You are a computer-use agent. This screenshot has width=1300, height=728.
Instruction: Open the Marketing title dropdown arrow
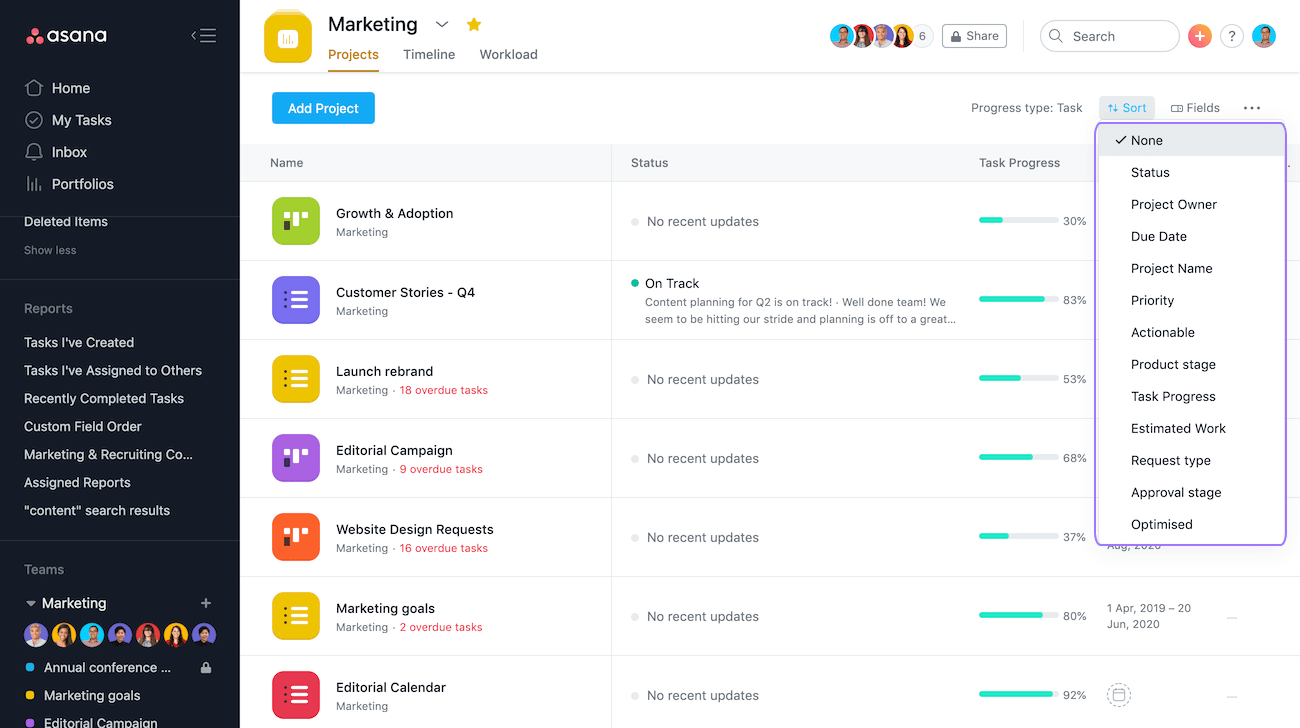(442, 24)
